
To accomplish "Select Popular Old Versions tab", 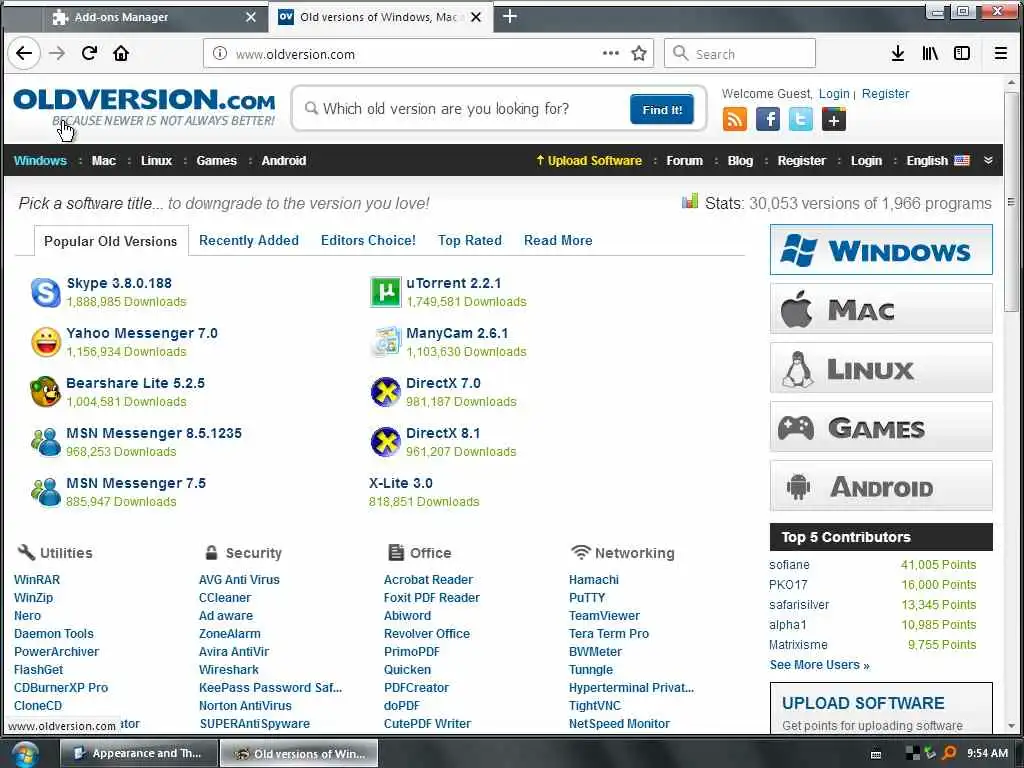I will pyautogui.click(x=111, y=241).
